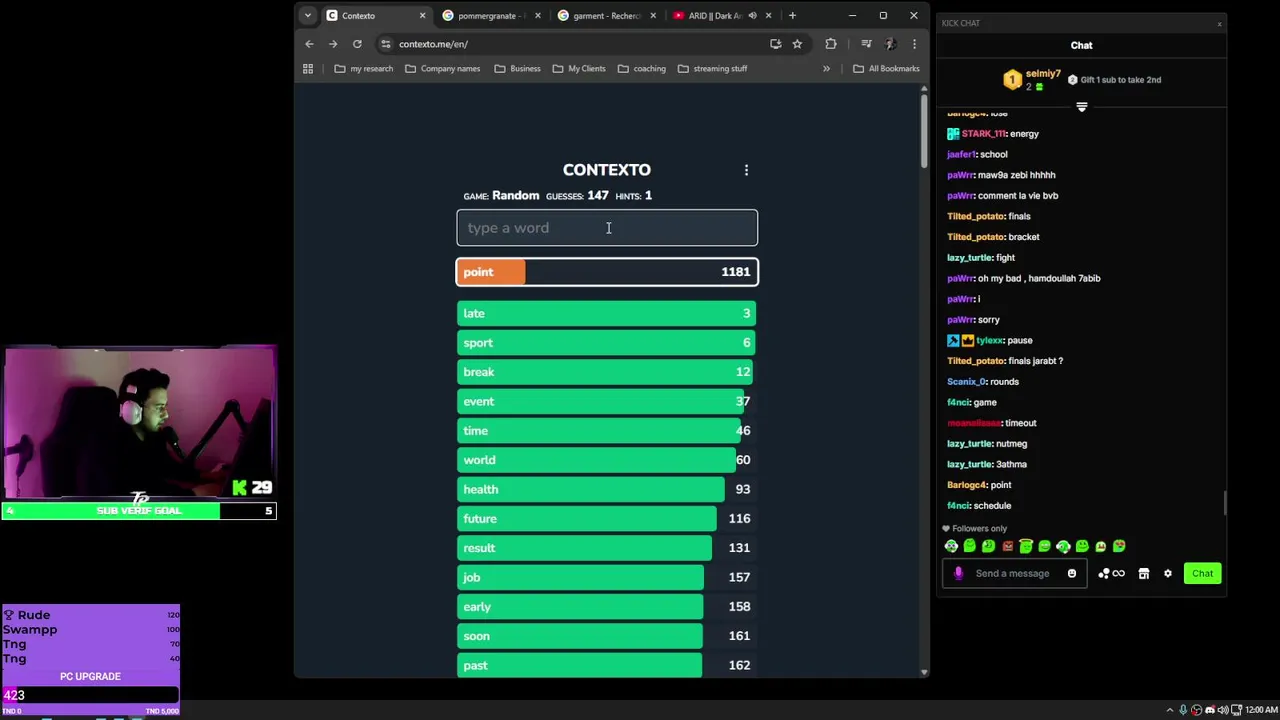1280x720 pixels.
Task: Open the browser extensions puzzle icon
Action: (831, 44)
